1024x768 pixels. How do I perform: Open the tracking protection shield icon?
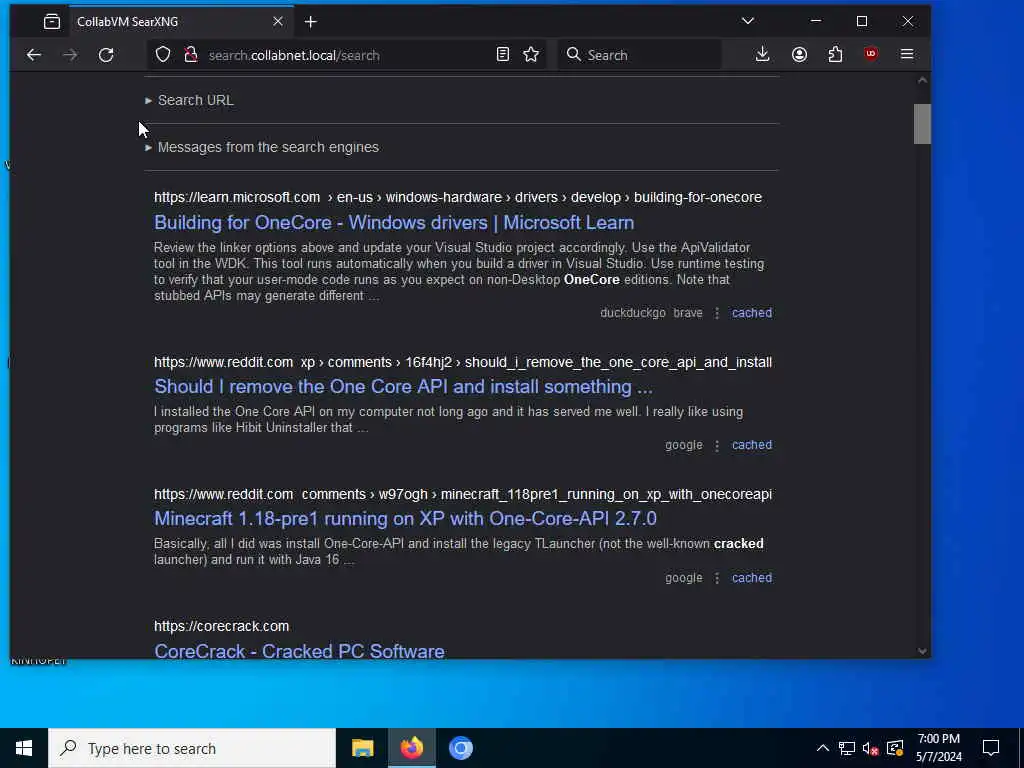pos(163,55)
